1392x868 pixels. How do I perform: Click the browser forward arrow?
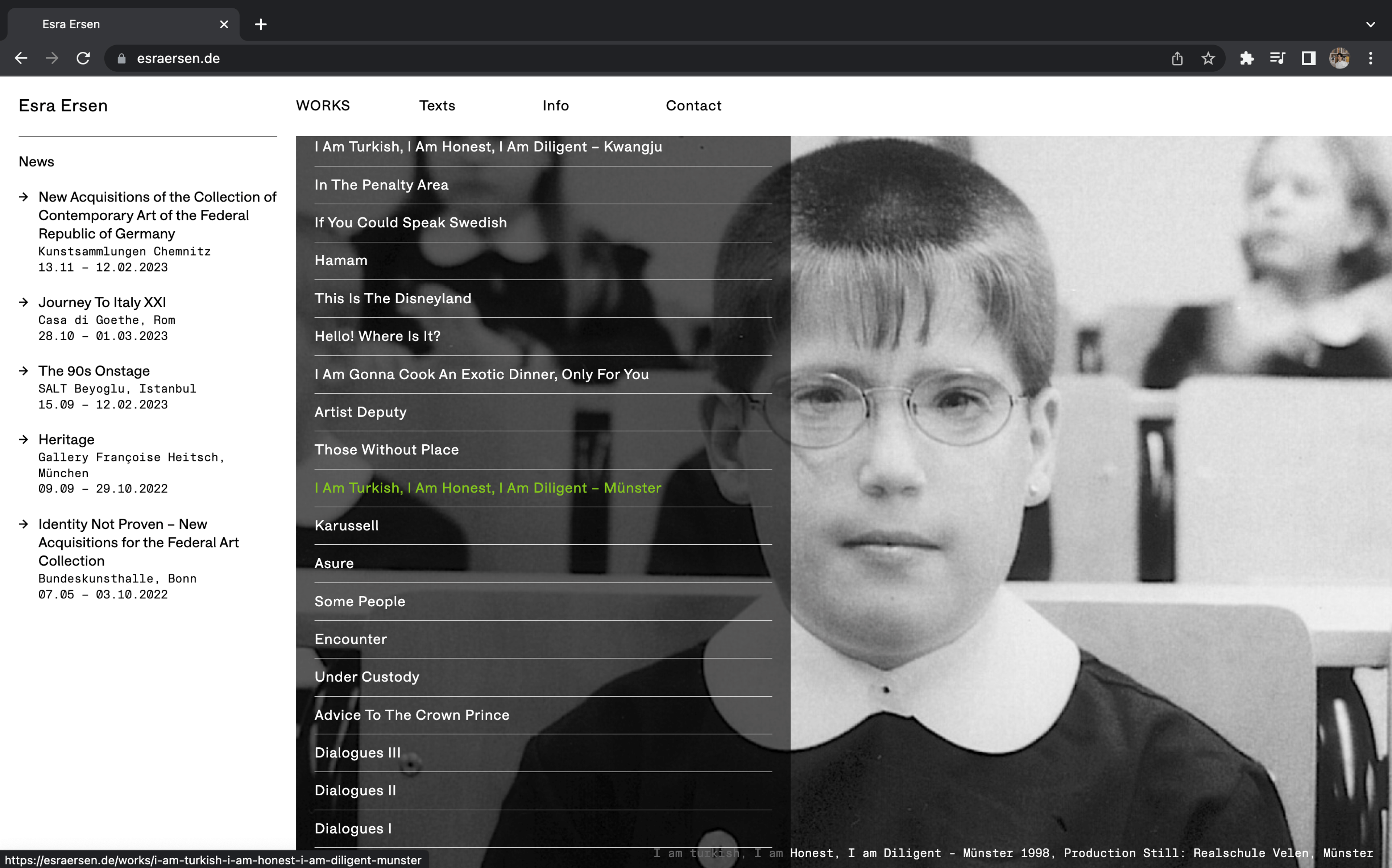(x=52, y=58)
